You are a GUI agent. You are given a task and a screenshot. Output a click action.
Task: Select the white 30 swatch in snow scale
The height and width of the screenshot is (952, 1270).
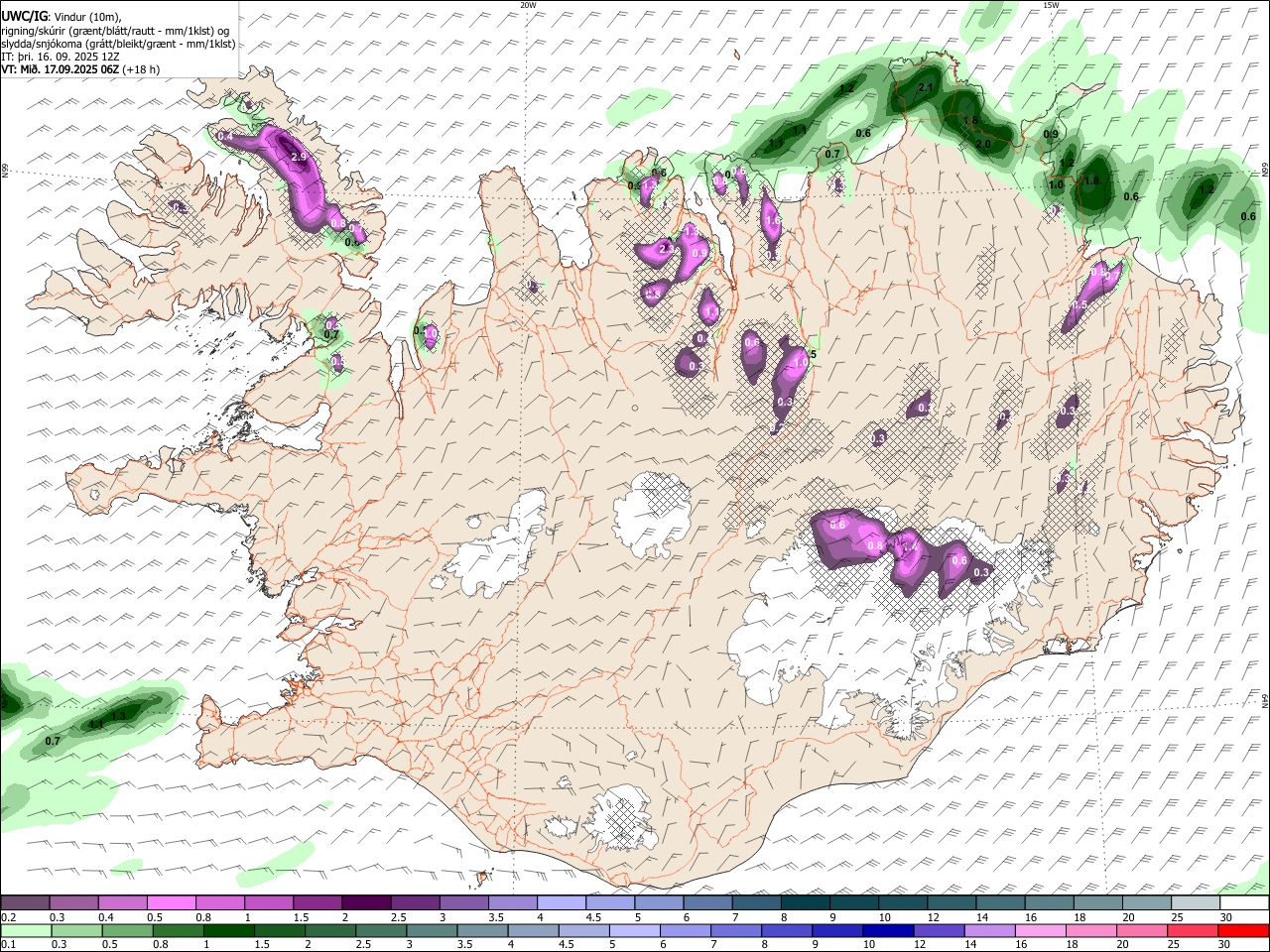click(x=1244, y=903)
